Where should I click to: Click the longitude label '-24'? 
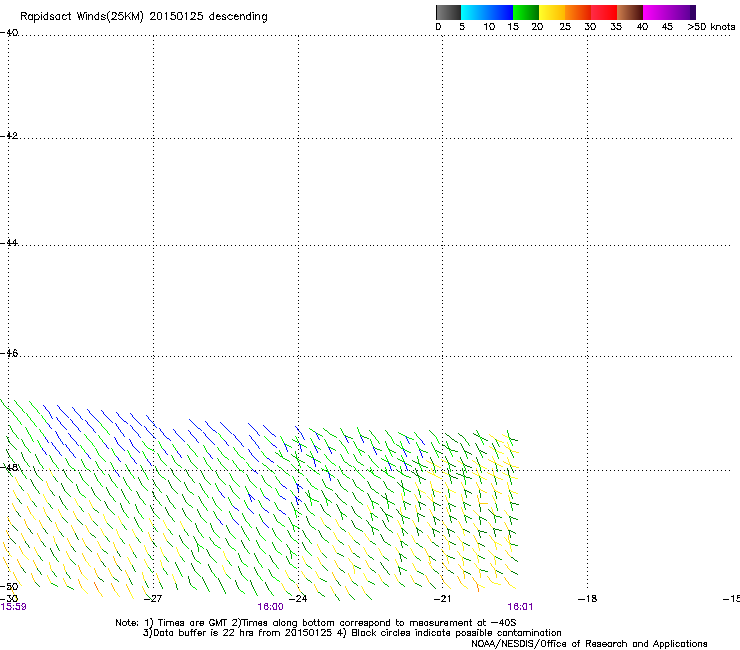297,599
